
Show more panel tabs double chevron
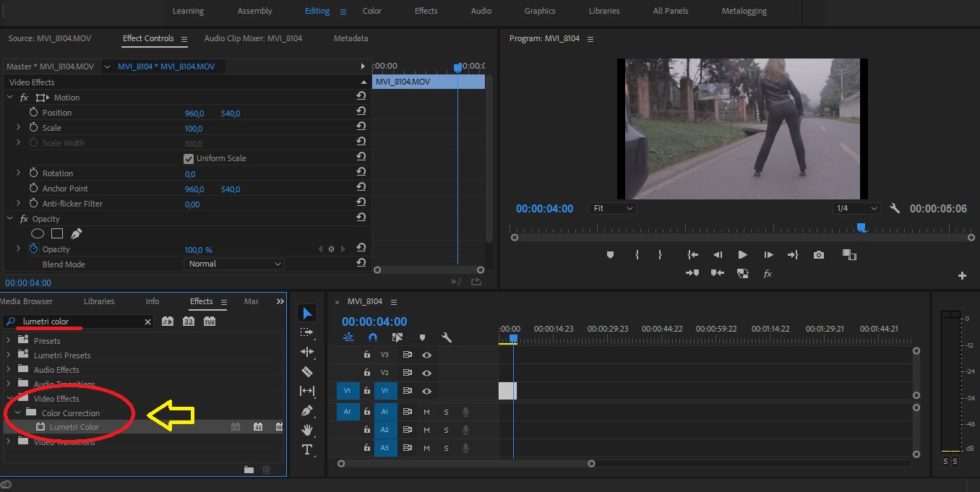280,301
